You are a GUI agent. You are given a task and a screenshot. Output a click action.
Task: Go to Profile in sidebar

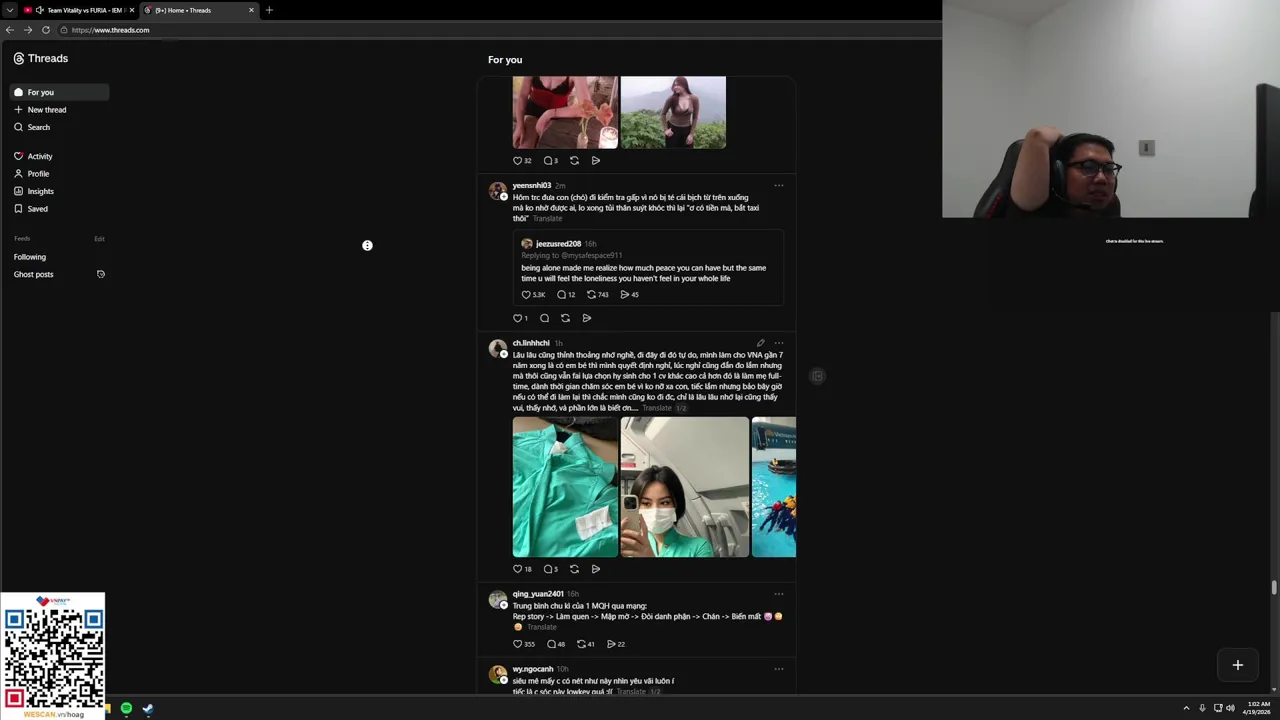(31, 174)
